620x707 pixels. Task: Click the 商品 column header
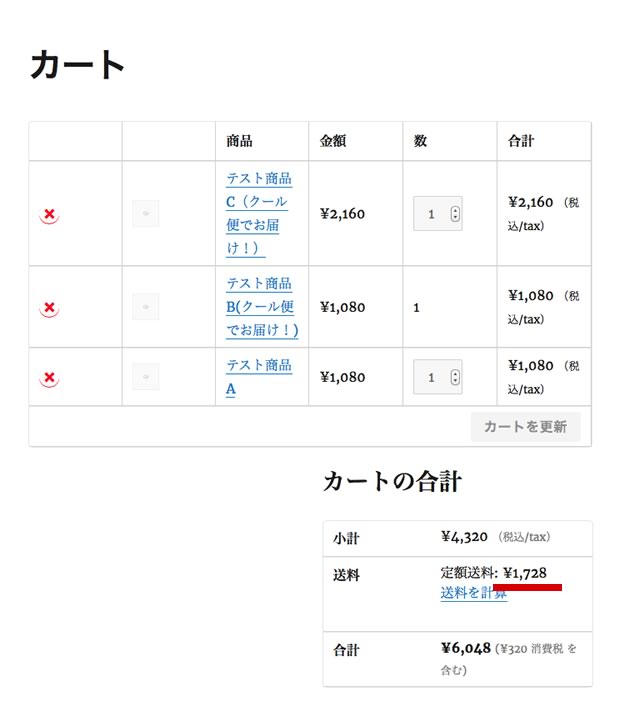239,141
